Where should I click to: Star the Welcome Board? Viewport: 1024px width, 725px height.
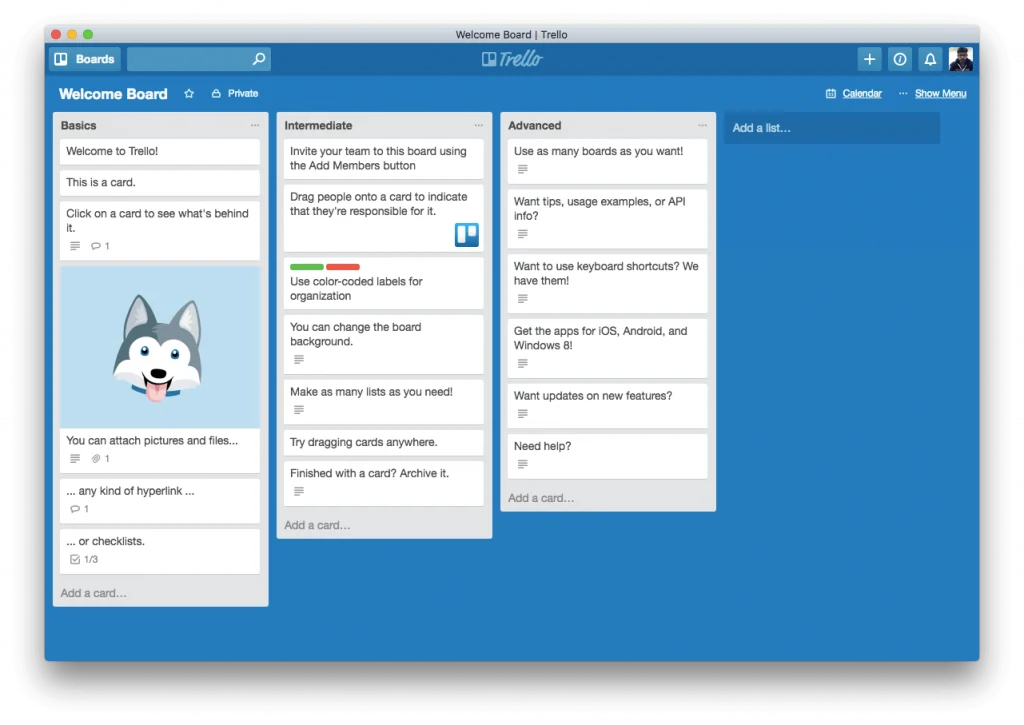pos(189,93)
